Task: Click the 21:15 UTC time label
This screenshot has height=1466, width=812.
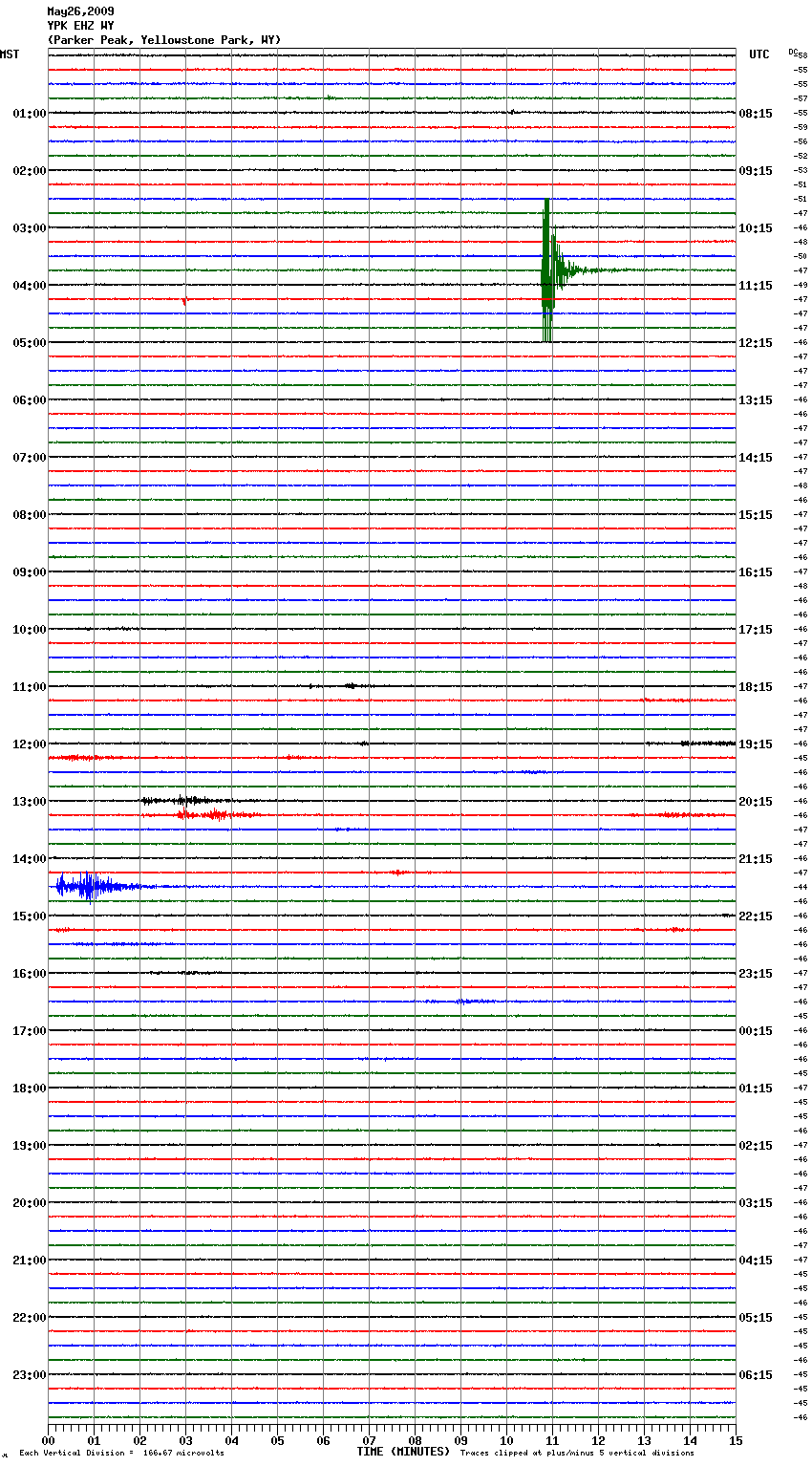Action: [756, 859]
